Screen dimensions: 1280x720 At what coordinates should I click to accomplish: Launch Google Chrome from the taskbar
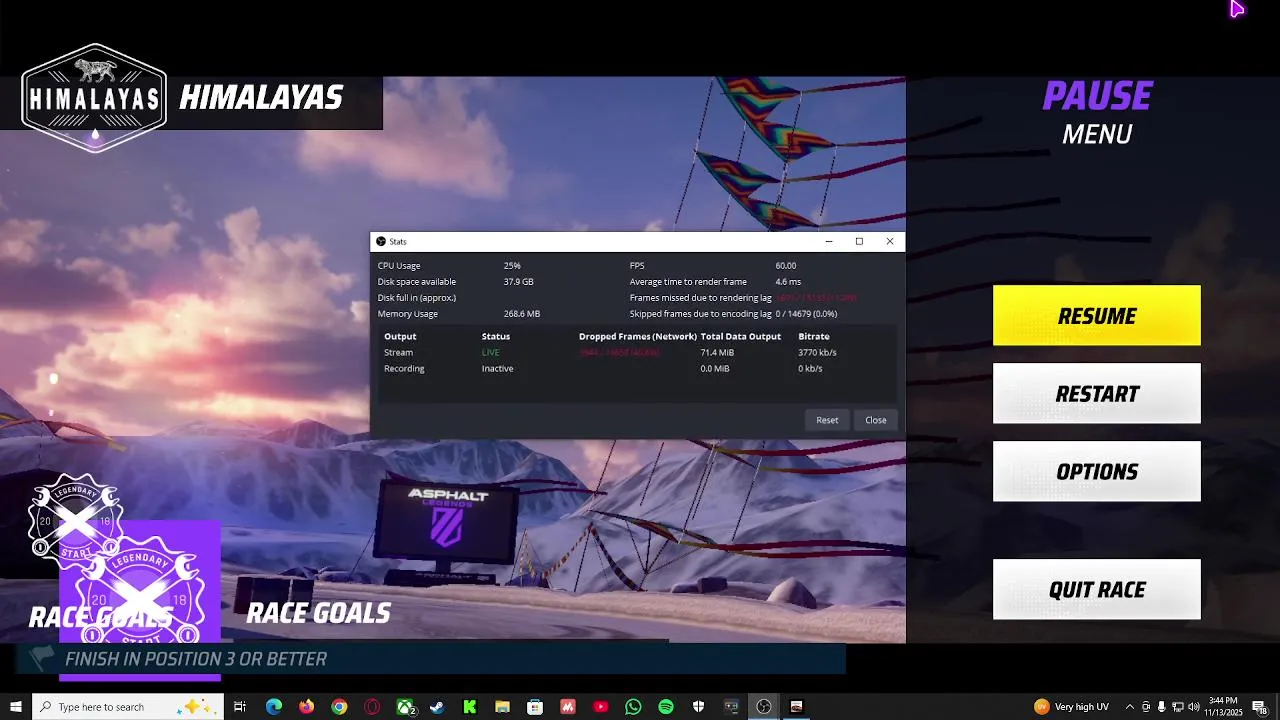(339, 707)
